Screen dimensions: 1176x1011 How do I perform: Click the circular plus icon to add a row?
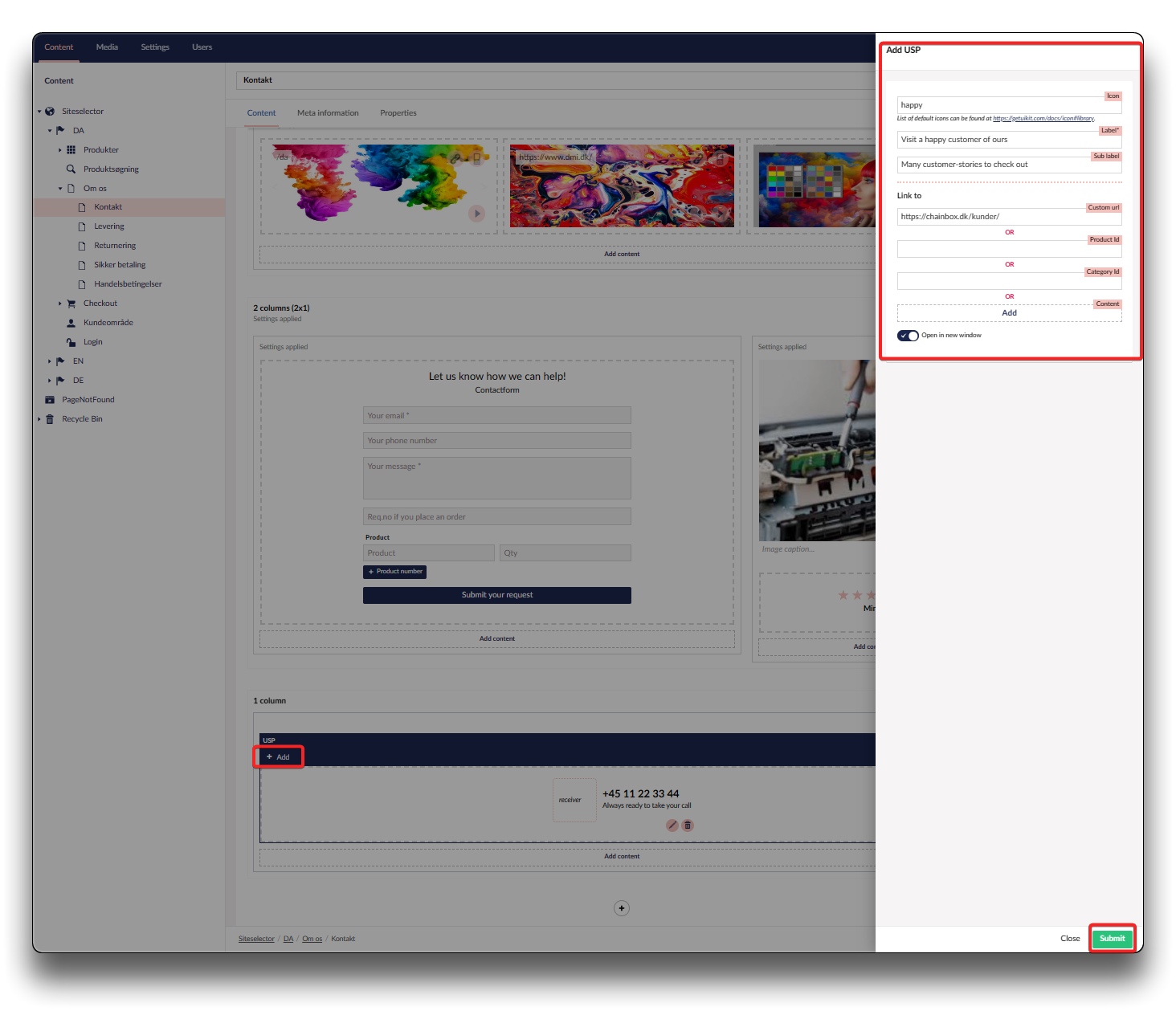[621, 908]
